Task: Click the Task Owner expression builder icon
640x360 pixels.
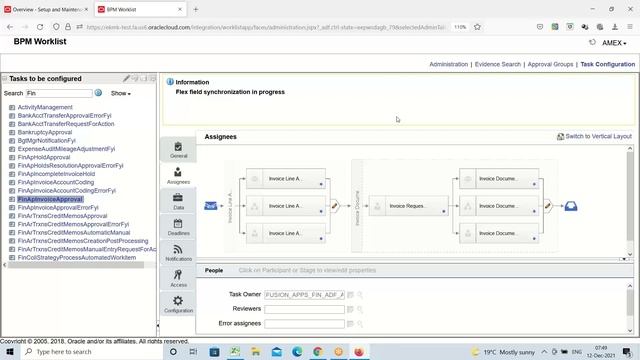Action: tap(350, 295)
